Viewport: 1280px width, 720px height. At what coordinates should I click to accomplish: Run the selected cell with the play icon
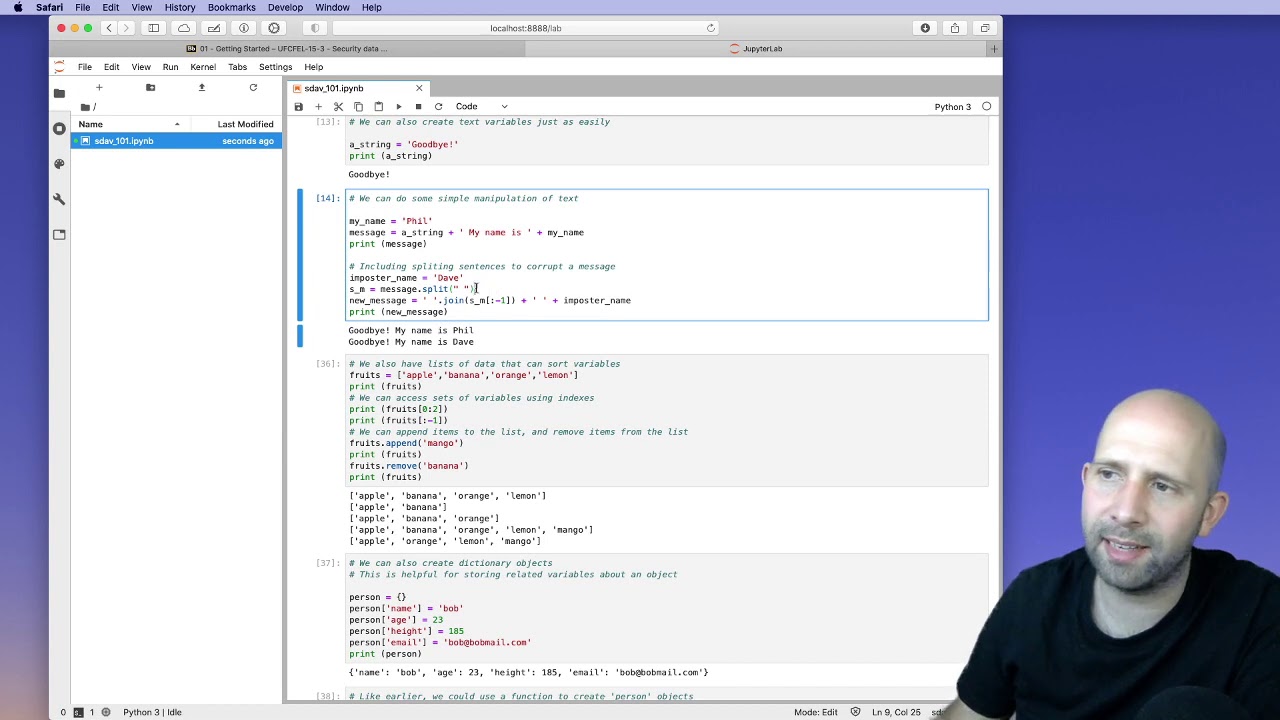[x=398, y=106]
